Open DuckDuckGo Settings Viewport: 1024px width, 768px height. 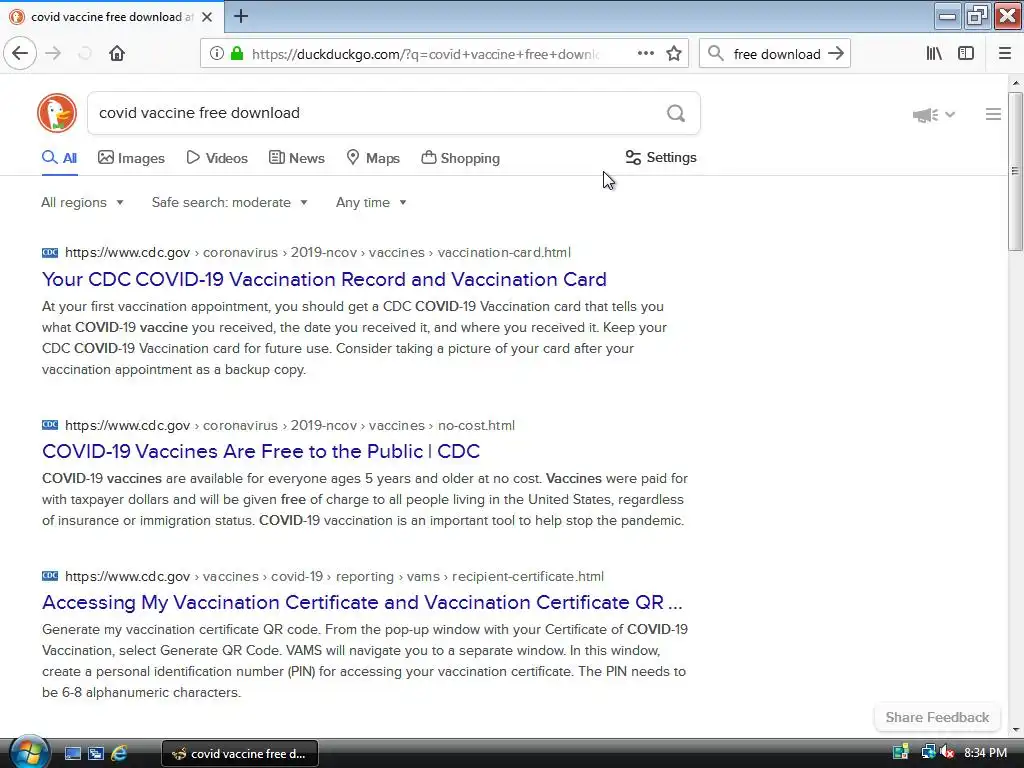pyautogui.click(x=661, y=157)
